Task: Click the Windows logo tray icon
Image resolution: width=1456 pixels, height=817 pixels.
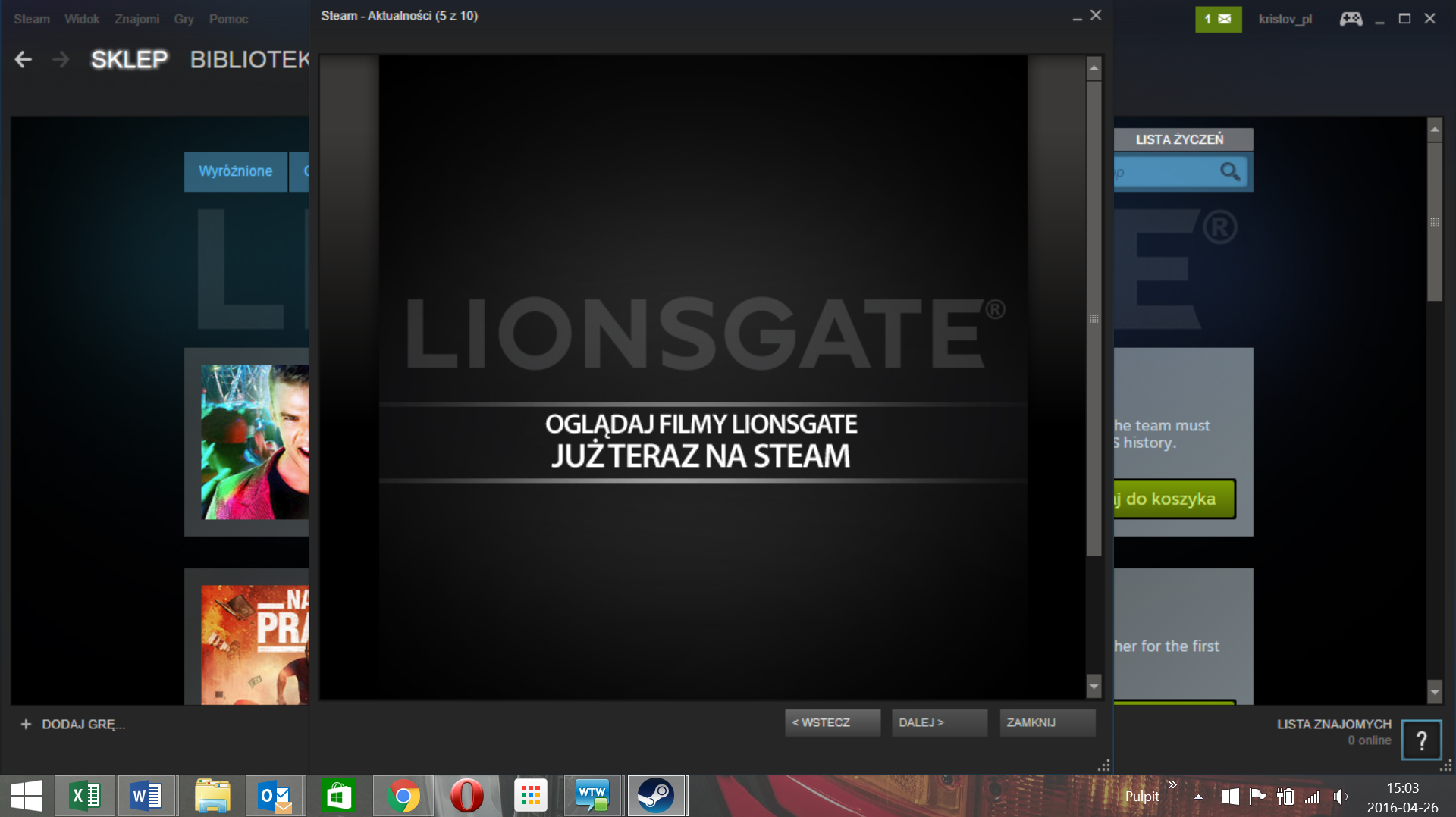Action: tap(1231, 796)
